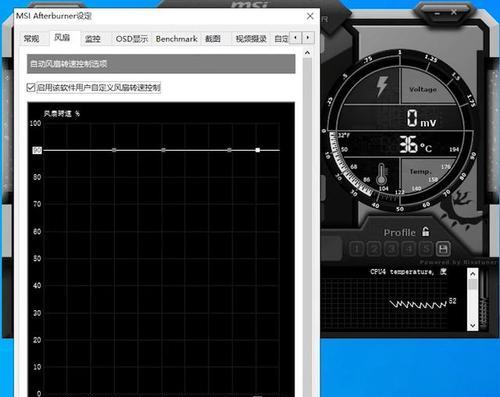500x397 pixels.
Task: Select profile slot 1 button
Action: [356, 249]
